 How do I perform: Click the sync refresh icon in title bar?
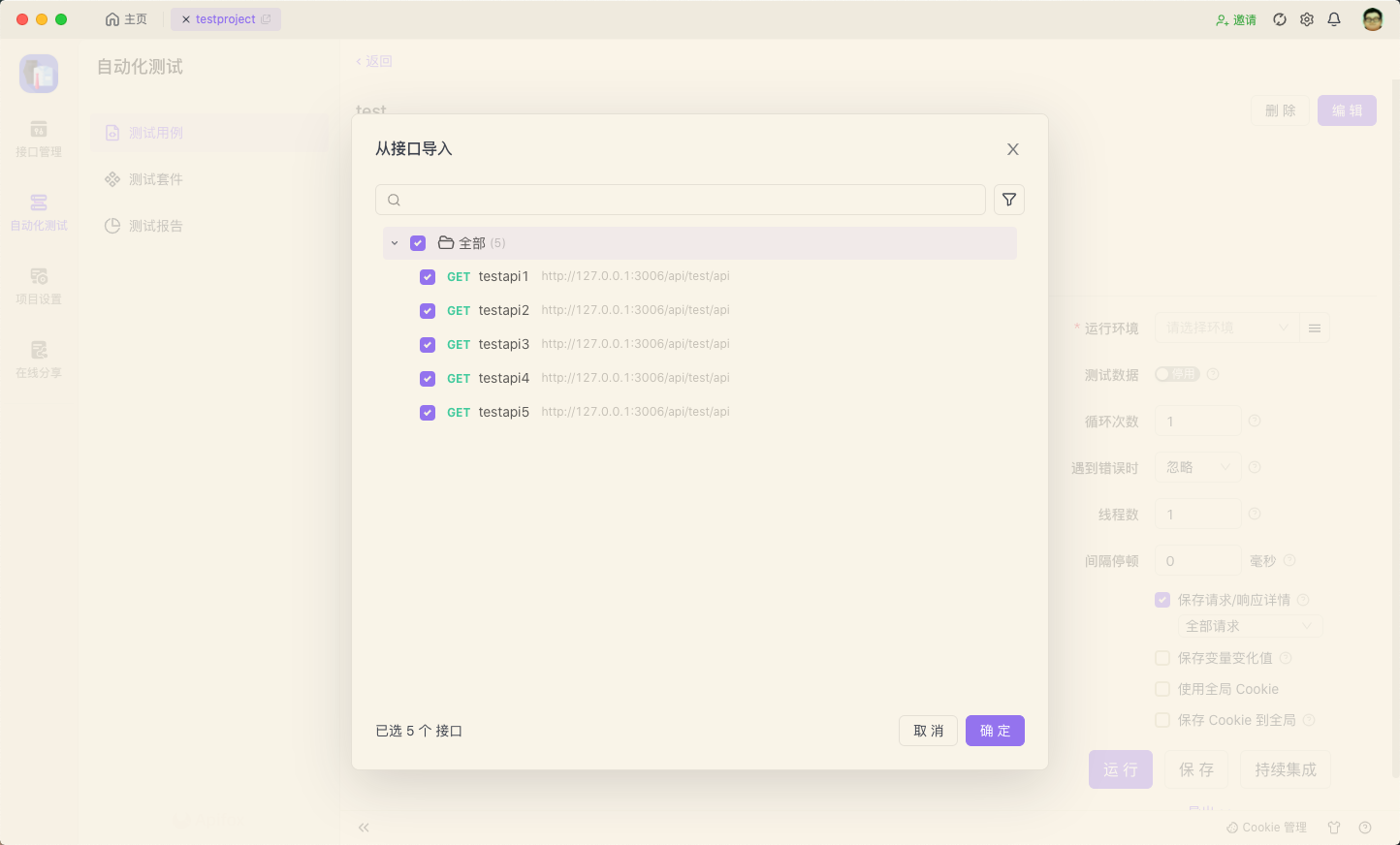pos(1280,19)
